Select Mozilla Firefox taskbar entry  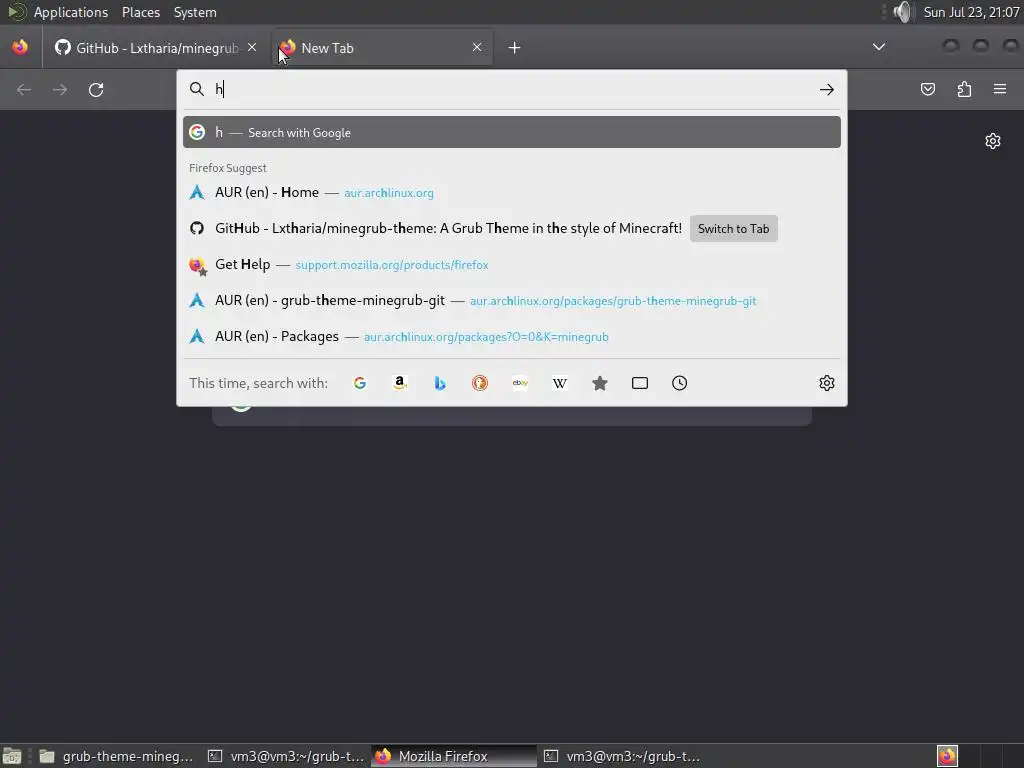coord(454,756)
